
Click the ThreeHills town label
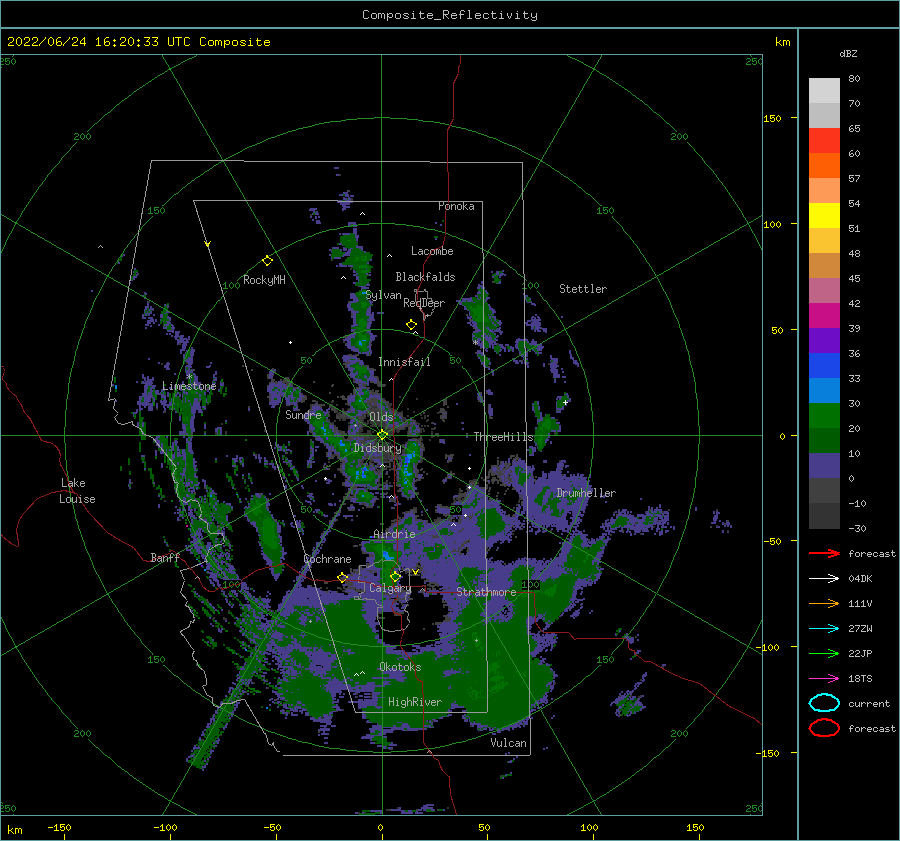[503, 437]
